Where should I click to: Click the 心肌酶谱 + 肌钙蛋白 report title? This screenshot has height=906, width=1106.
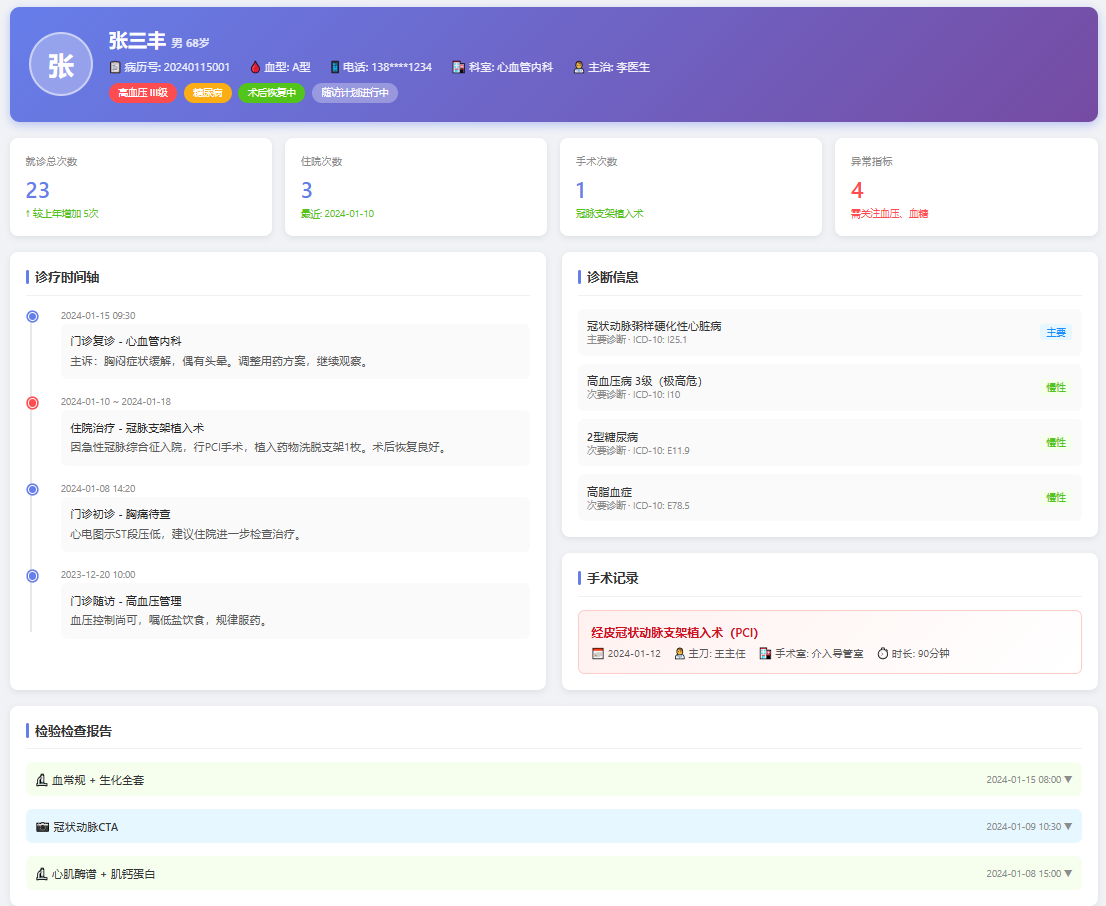(x=104, y=874)
